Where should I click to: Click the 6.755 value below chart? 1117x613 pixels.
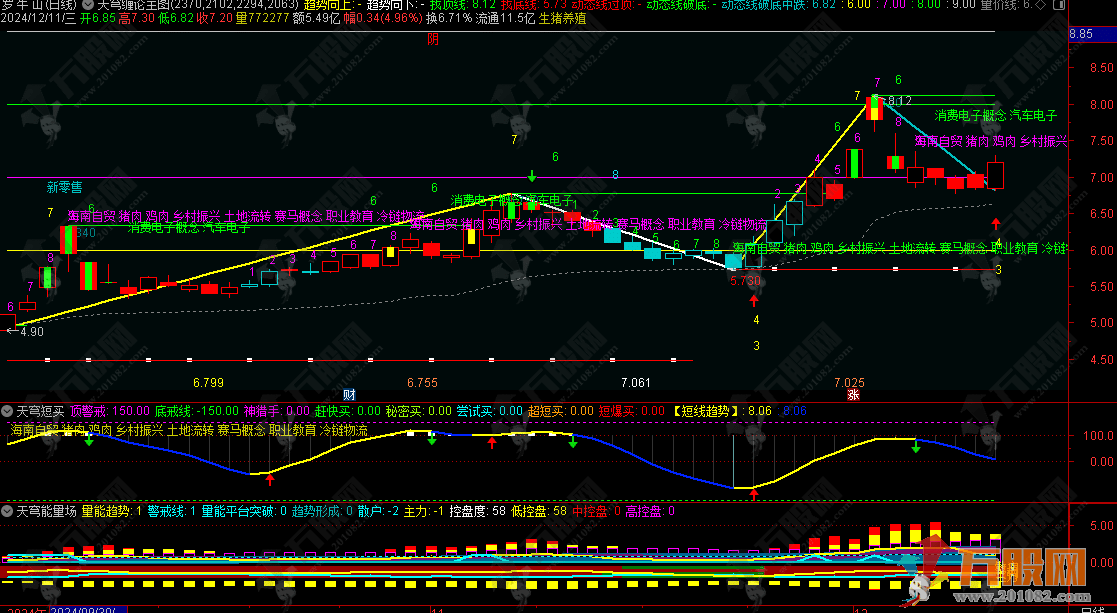click(x=422, y=382)
